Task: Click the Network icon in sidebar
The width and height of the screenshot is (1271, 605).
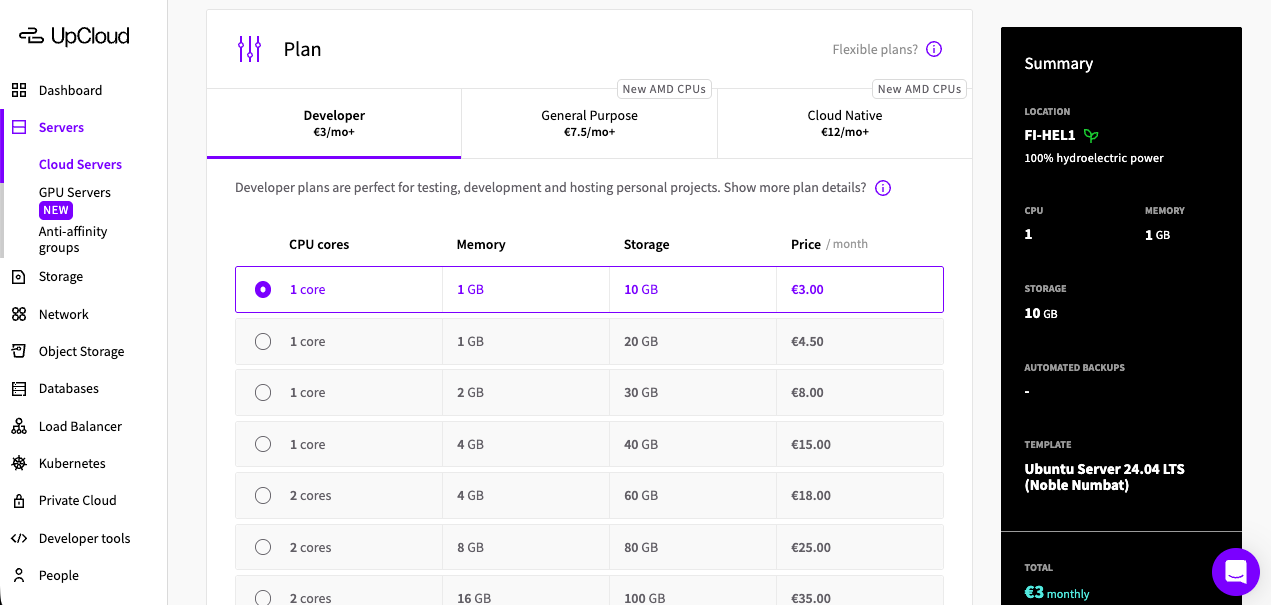Action: [x=19, y=314]
